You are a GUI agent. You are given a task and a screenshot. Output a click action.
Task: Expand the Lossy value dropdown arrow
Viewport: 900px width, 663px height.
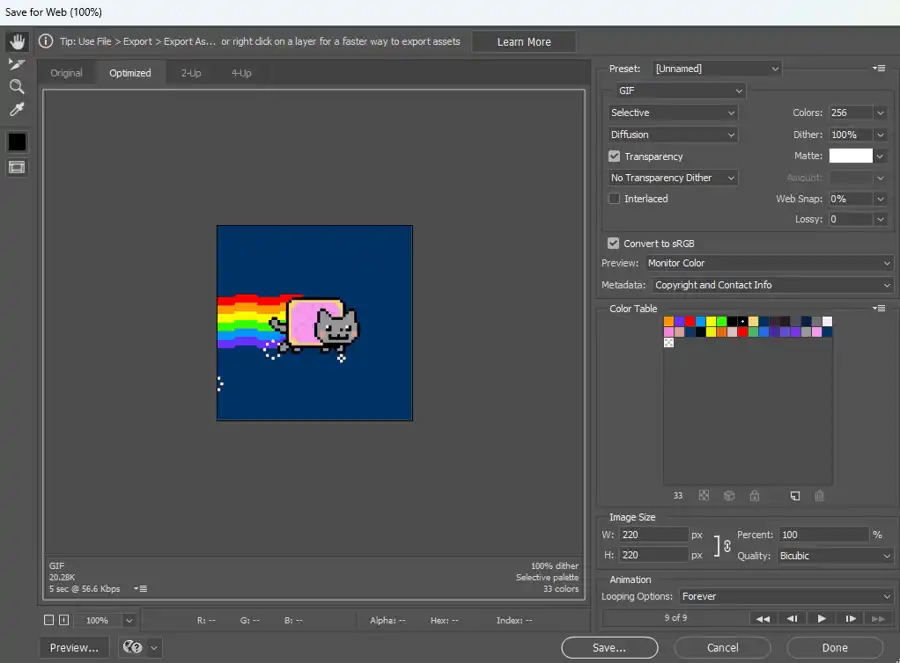pyautogui.click(x=880, y=219)
